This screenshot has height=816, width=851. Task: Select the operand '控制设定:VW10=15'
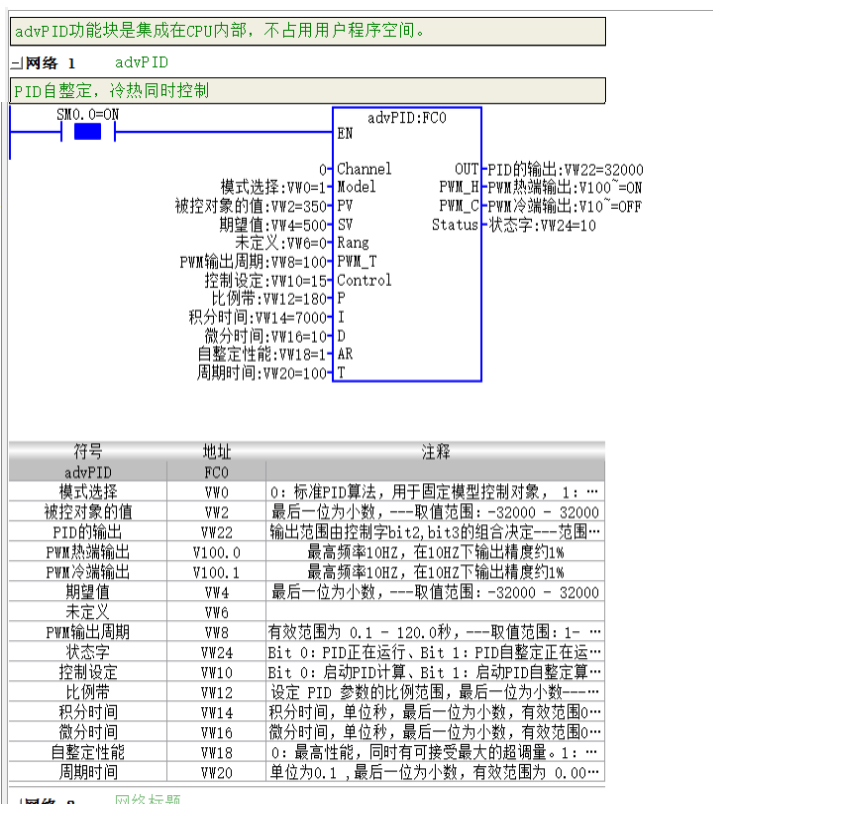tap(266, 280)
